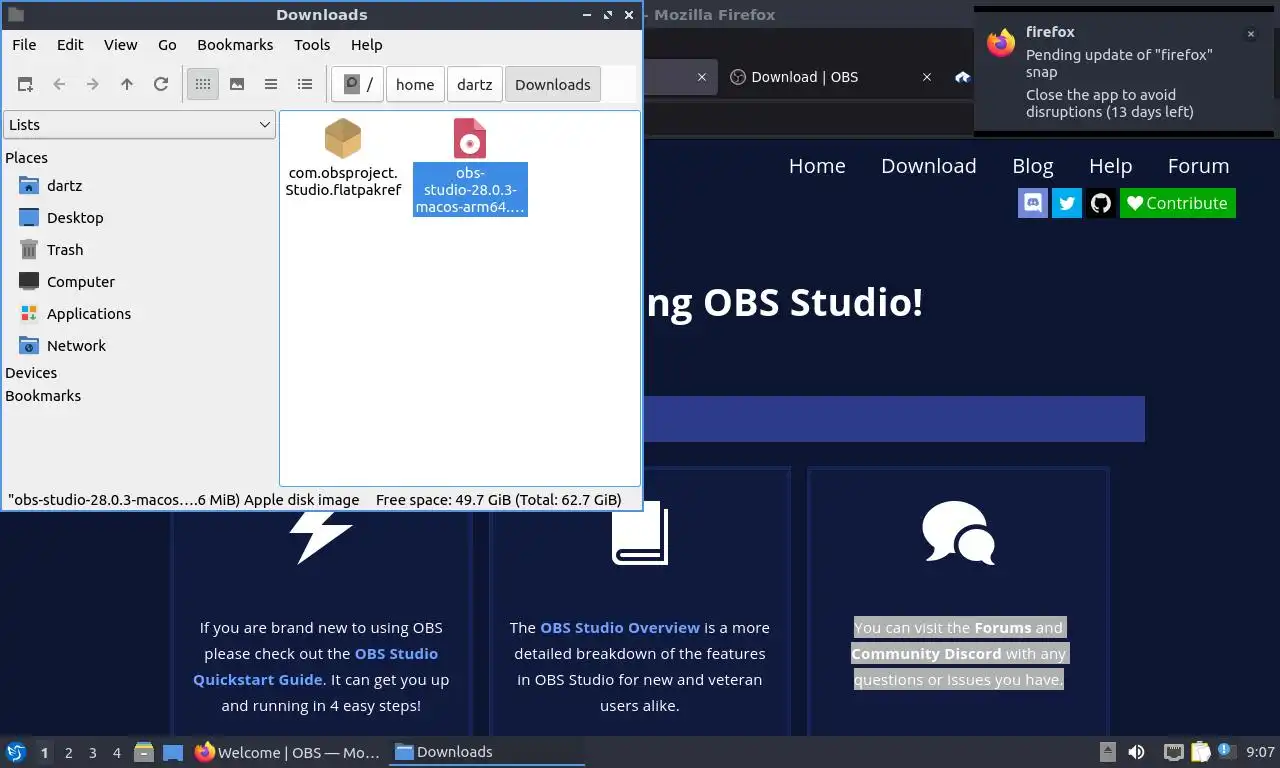
Task: Open the Forums link
Action: pyautogui.click(x=1003, y=628)
